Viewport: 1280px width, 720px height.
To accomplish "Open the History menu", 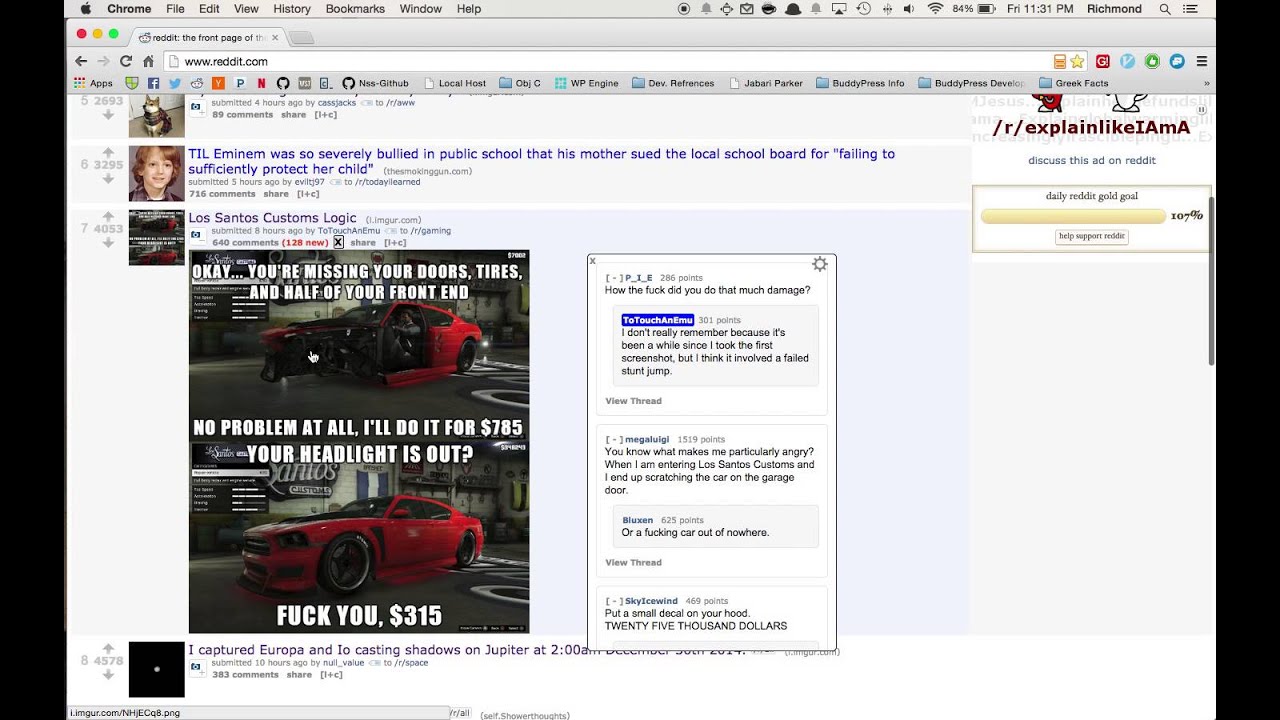I will [x=292, y=8].
